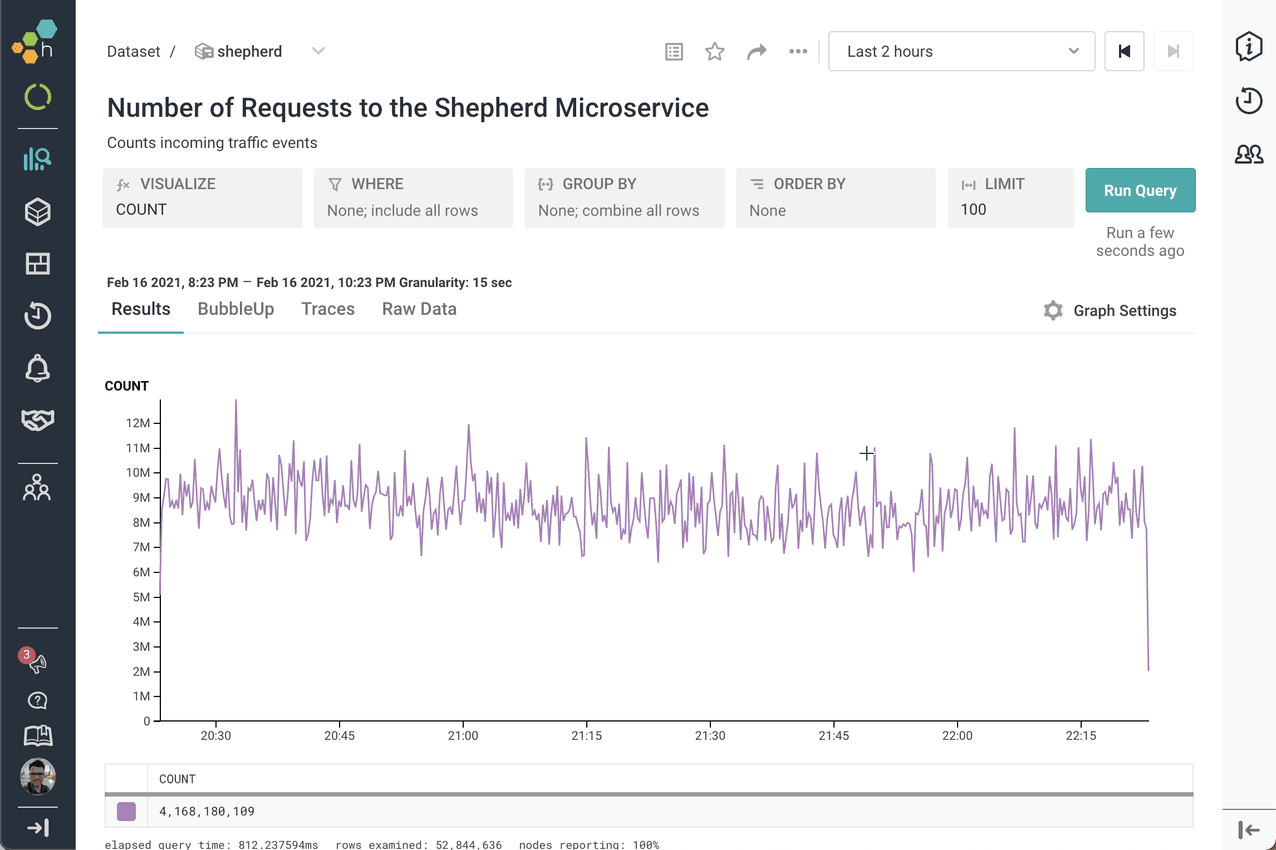1276x850 pixels.
Task: Open Graph Settings
Action: point(1109,311)
